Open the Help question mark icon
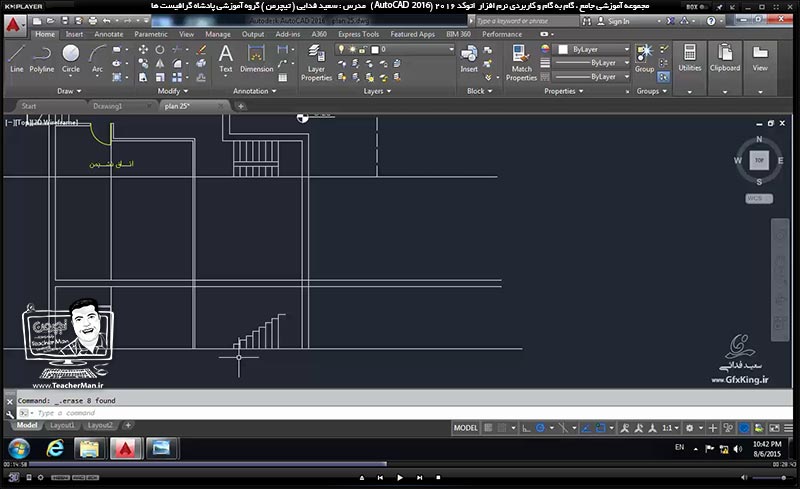800x489 pixels. pos(711,21)
